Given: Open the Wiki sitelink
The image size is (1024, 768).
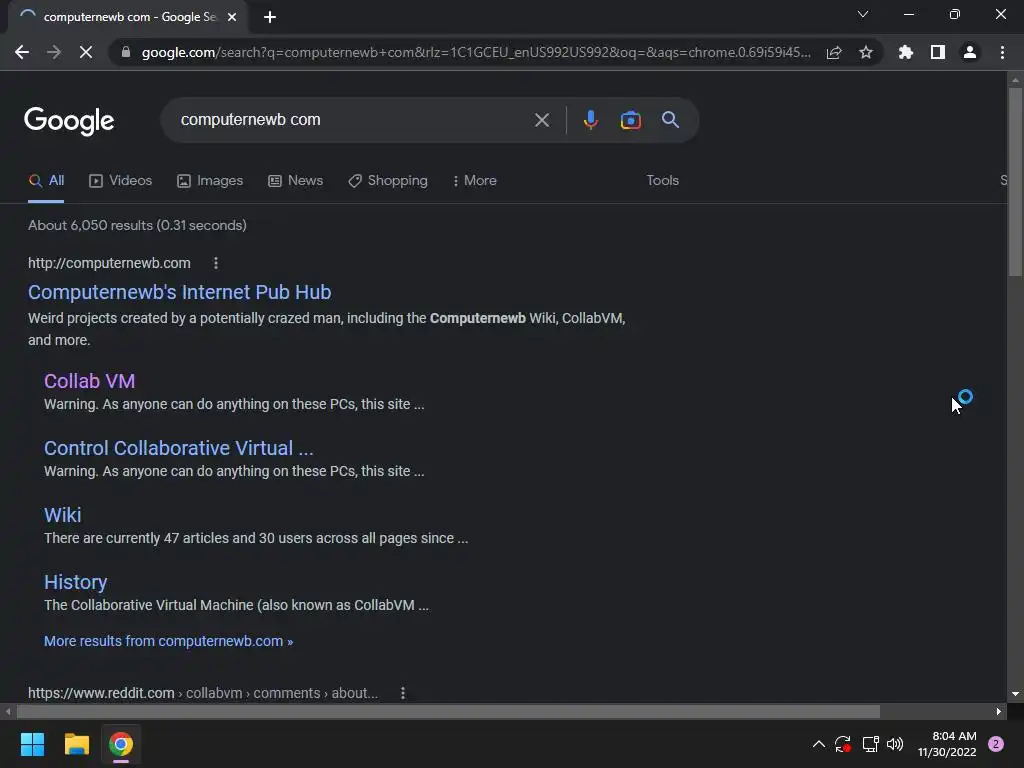Looking at the screenshot, I should pos(63,515).
